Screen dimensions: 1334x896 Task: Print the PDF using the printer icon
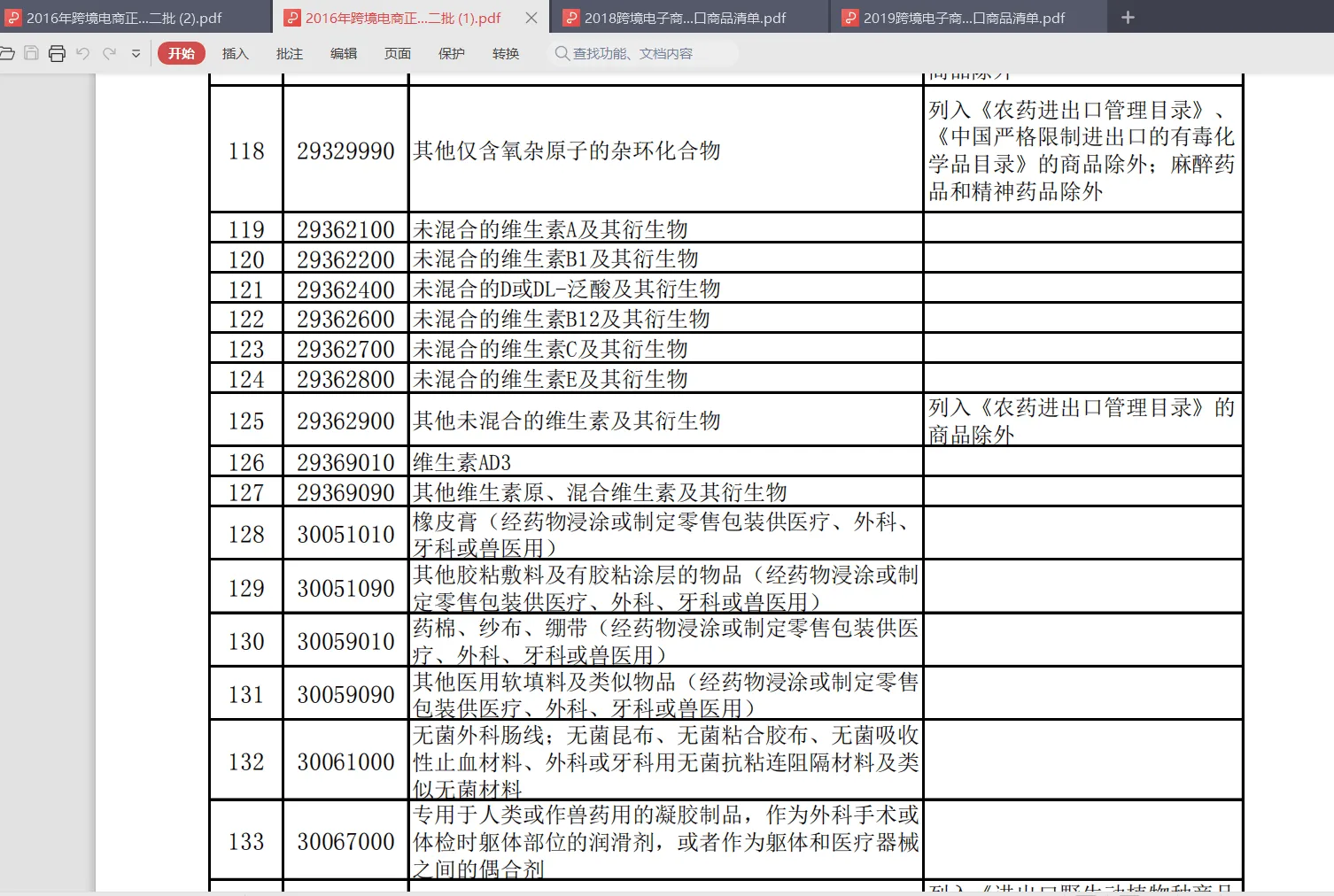57,53
